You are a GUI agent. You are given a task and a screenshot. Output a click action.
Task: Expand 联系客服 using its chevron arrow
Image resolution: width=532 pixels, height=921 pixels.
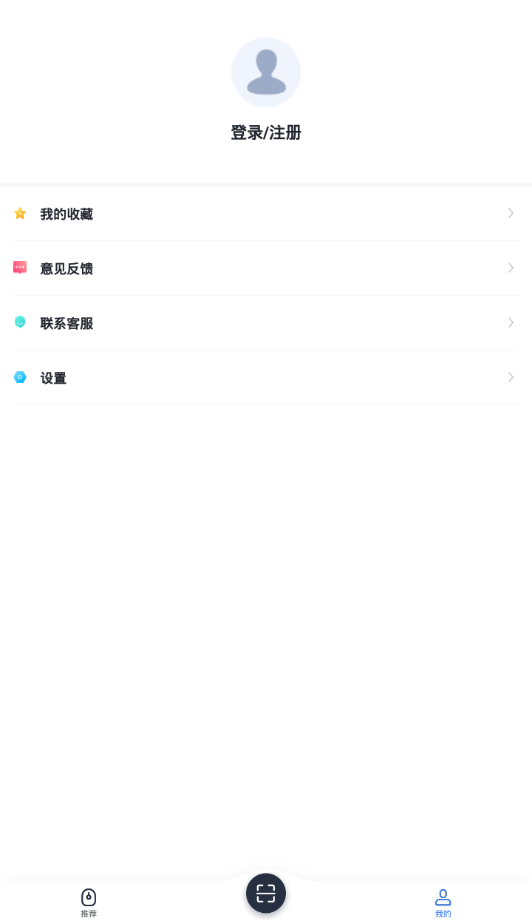[x=511, y=322]
